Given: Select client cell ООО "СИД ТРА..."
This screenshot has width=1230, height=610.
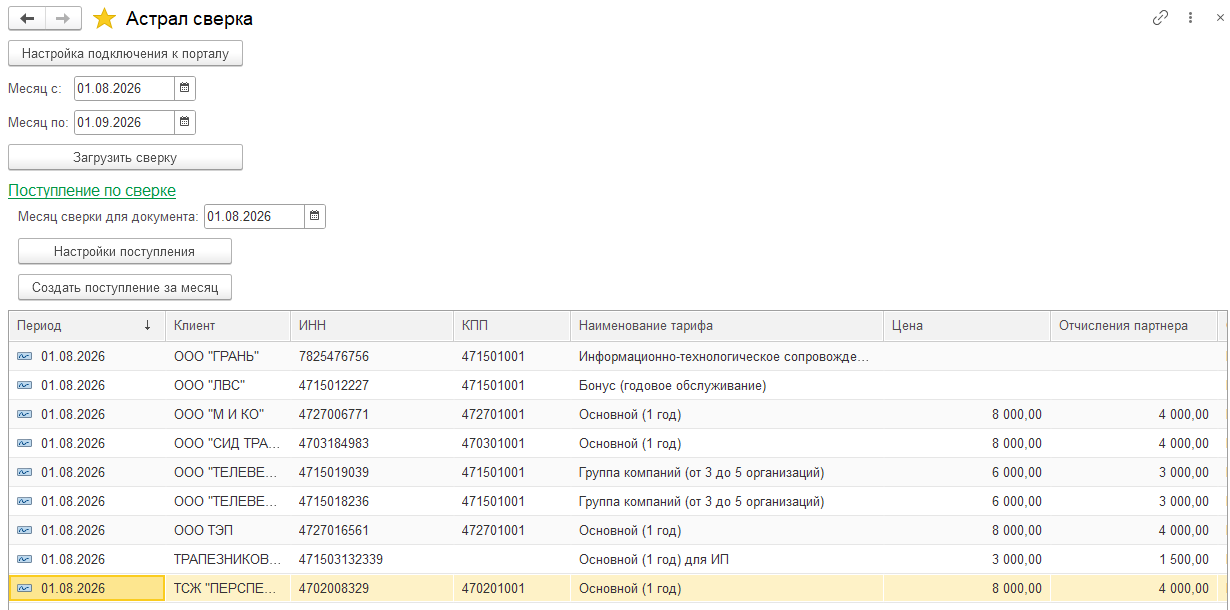Looking at the screenshot, I should 228,443.
